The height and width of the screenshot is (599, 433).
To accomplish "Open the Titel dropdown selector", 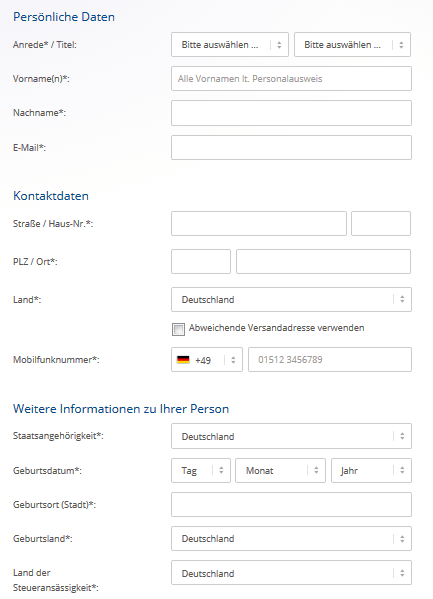I will (352, 45).
